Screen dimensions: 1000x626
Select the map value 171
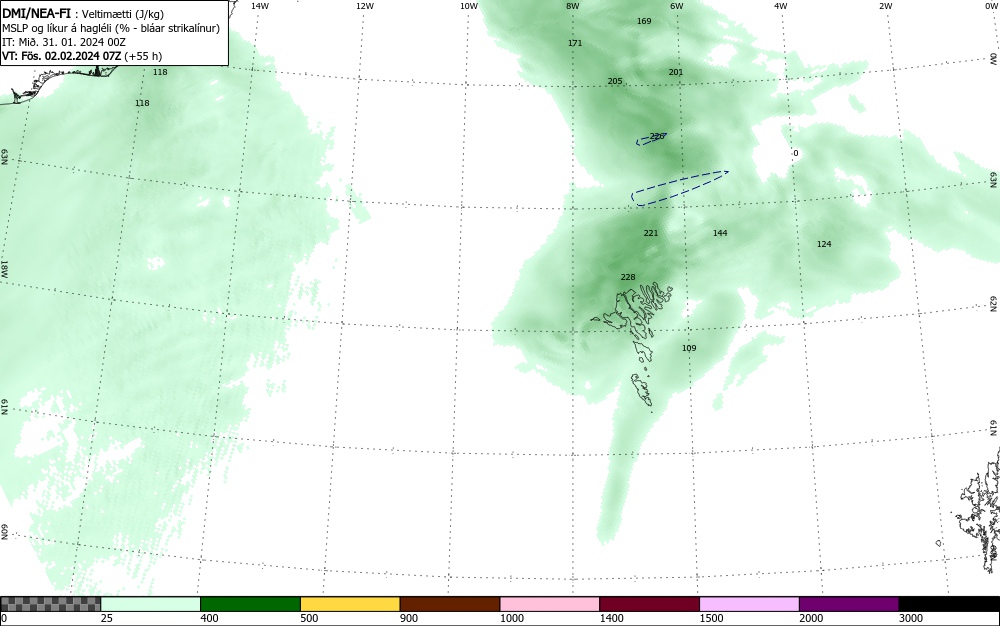[575, 43]
